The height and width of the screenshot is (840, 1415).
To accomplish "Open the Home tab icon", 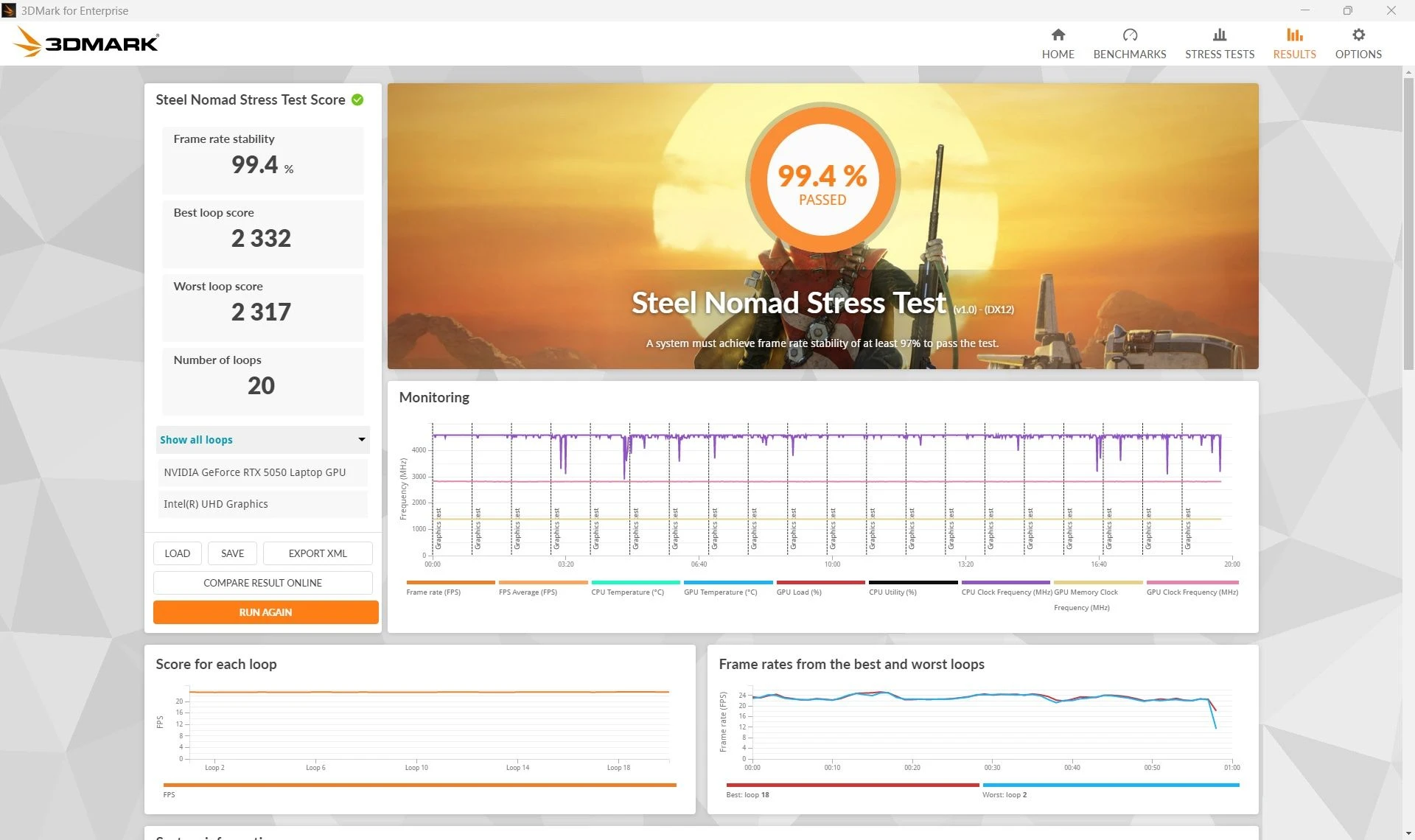I will (x=1058, y=35).
